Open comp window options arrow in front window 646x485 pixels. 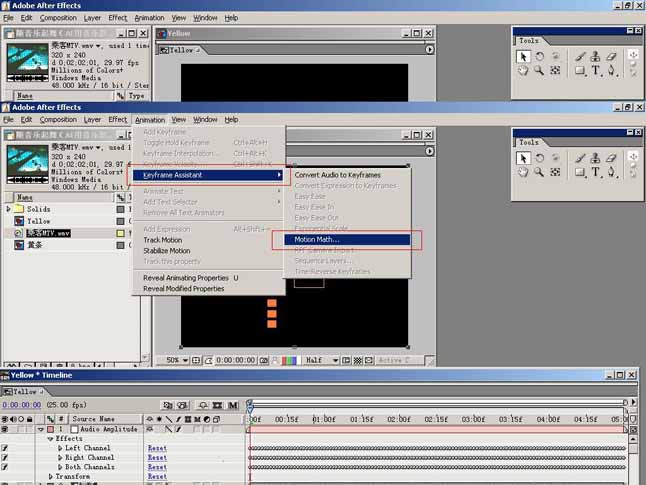[x=429, y=151]
